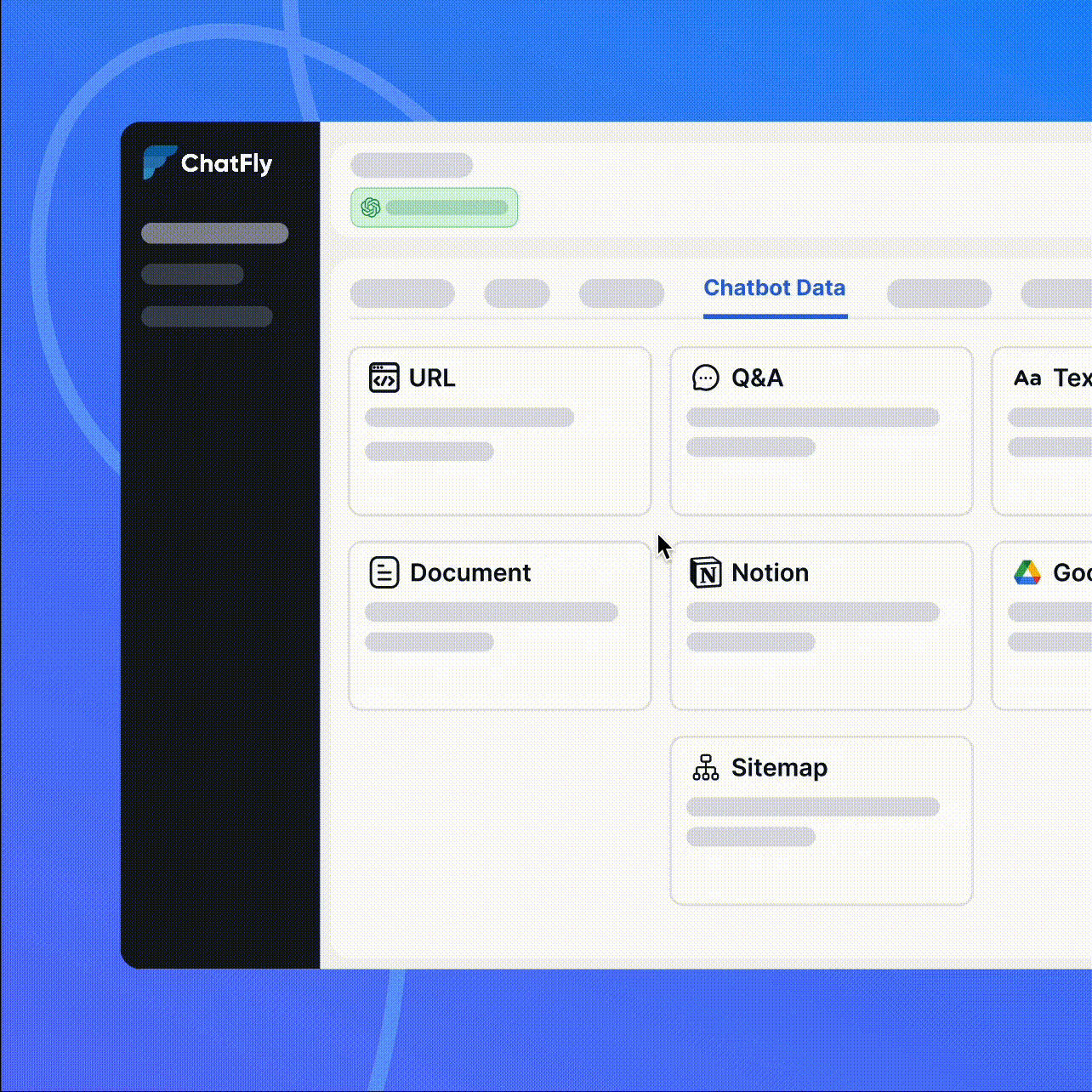The height and width of the screenshot is (1092, 1092).
Task: Click the ChatFly logo icon
Action: coord(158,162)
